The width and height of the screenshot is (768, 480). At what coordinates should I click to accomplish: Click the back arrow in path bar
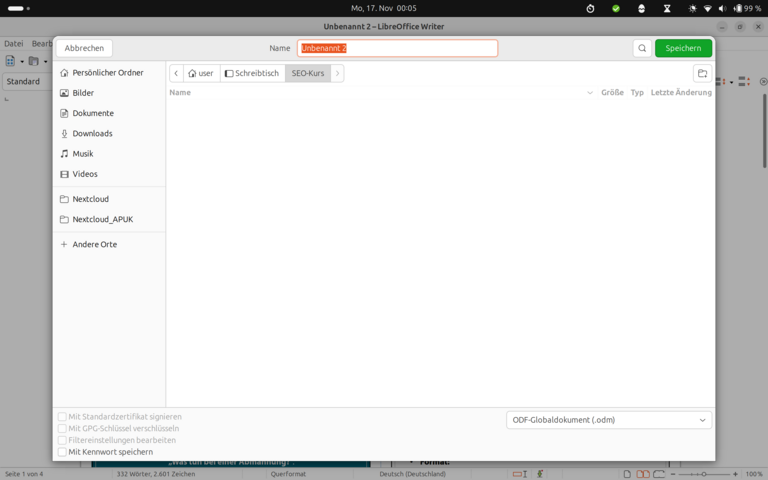click(x=176, y=73)
